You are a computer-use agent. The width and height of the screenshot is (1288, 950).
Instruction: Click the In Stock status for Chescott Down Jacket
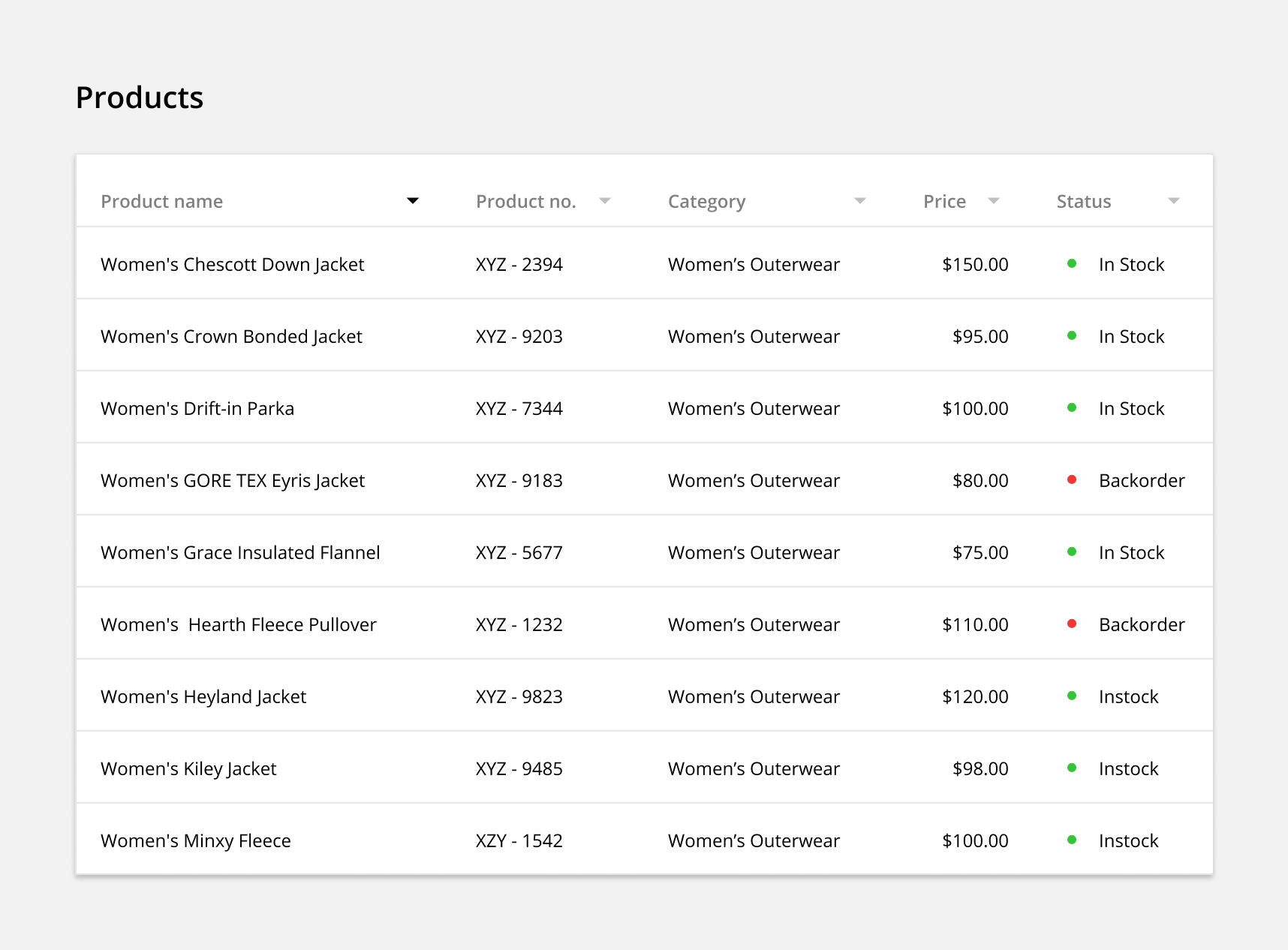[1132, 264]
